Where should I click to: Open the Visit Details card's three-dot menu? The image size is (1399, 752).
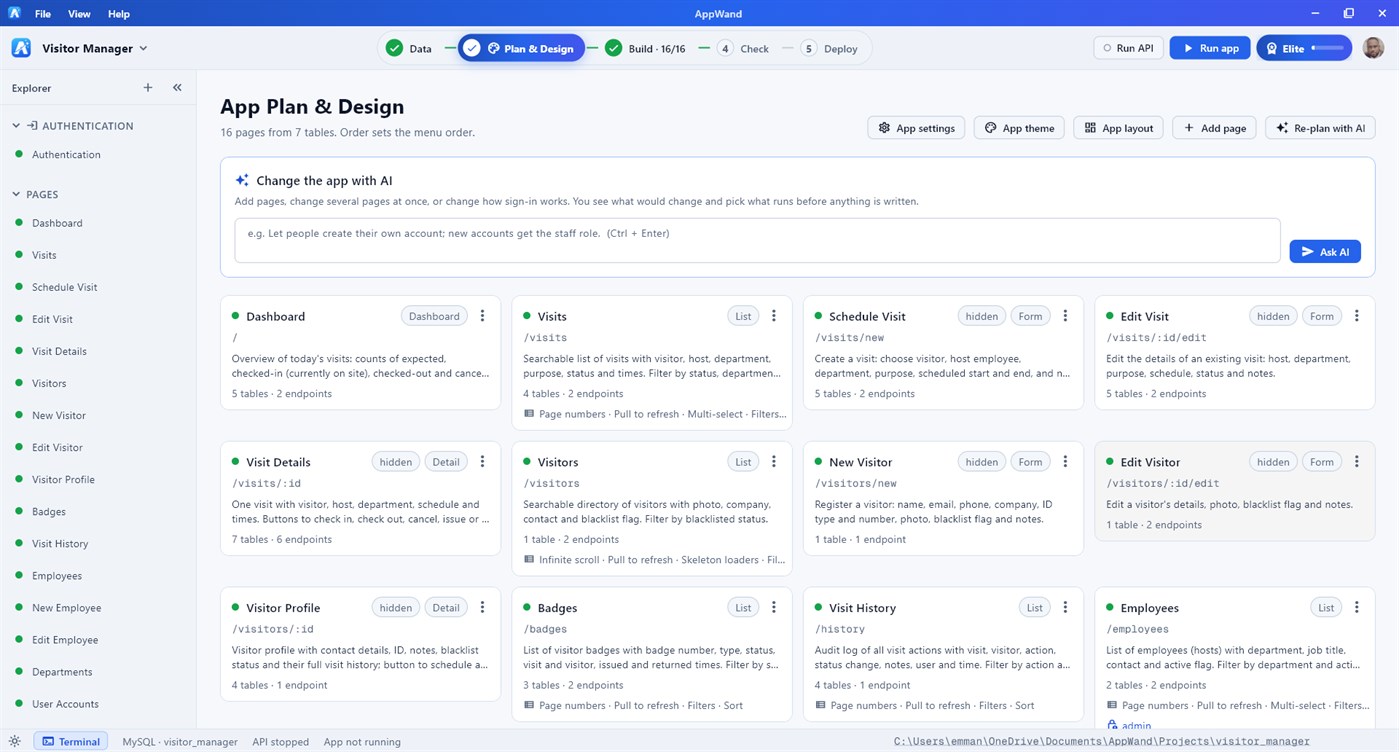(x=482, y=462)
